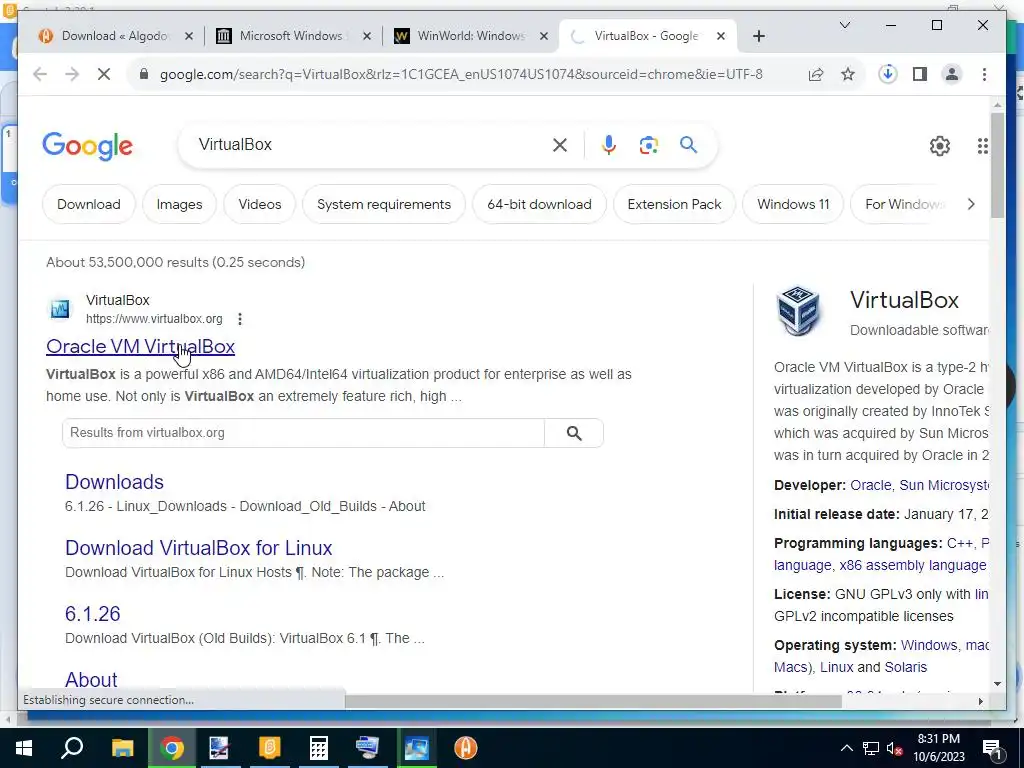Open Google quick settings gear
The height and width of the screenshot is (768, 1024).
coord(940,146)
